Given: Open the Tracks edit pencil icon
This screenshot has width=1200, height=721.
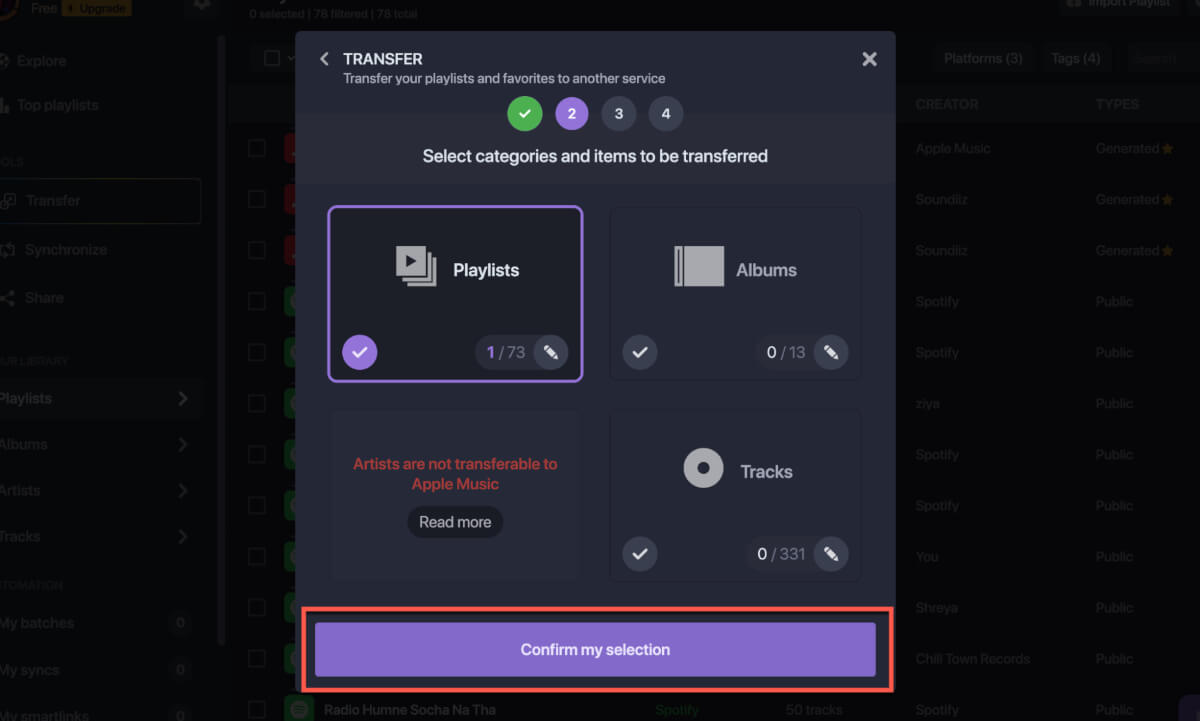Looking at the screenshot, I should [x=831, y=554].
